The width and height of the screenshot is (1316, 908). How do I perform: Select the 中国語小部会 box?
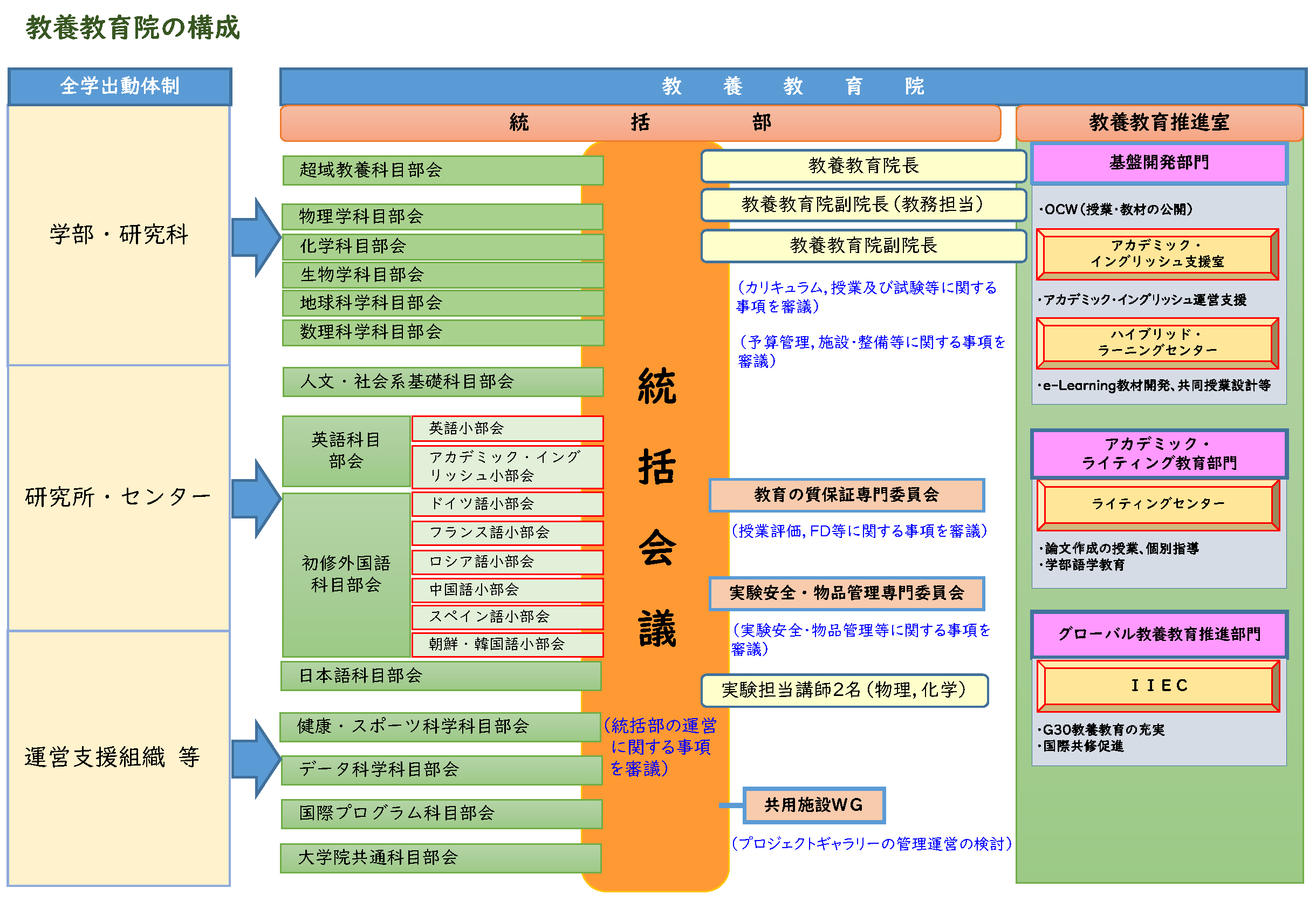[x=508, y=590]
